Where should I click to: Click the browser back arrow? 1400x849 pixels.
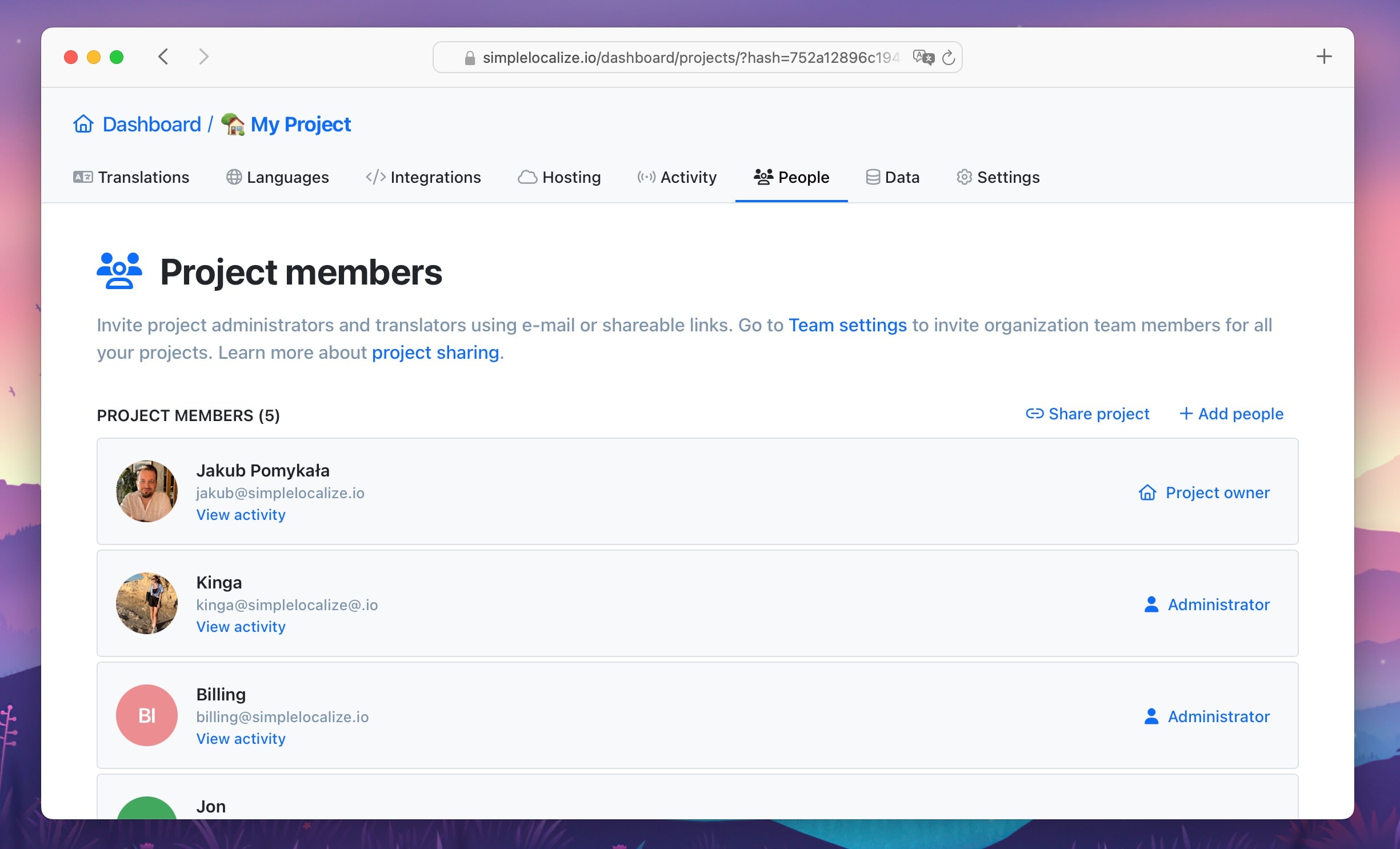click(x=163, y=57)
